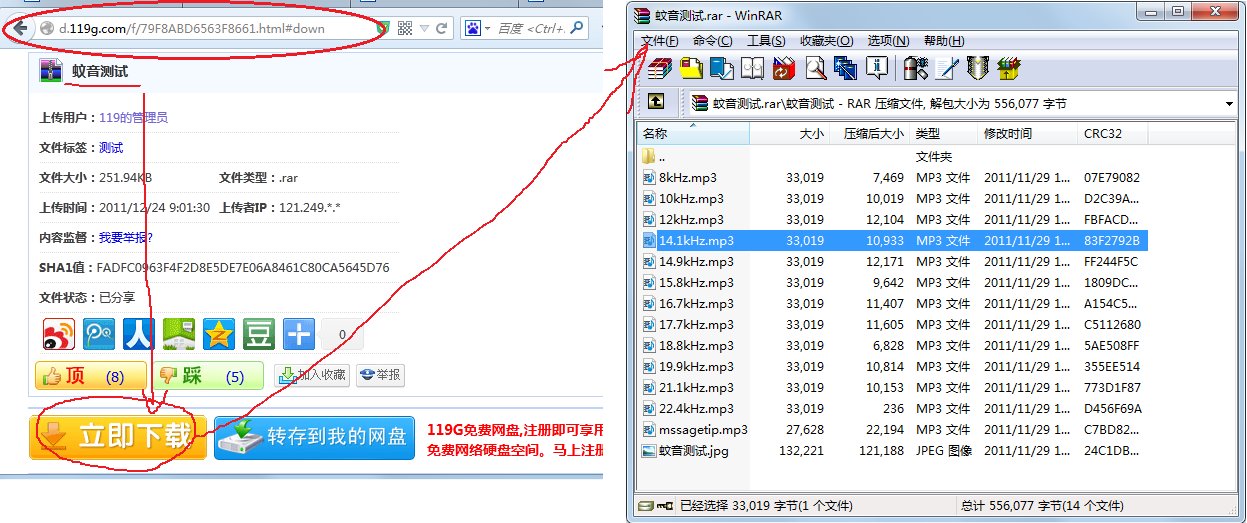Click Baidu paw search engine icon
Image resolution: width=1247 pixels, height=523 pixels.
[473, 28]
